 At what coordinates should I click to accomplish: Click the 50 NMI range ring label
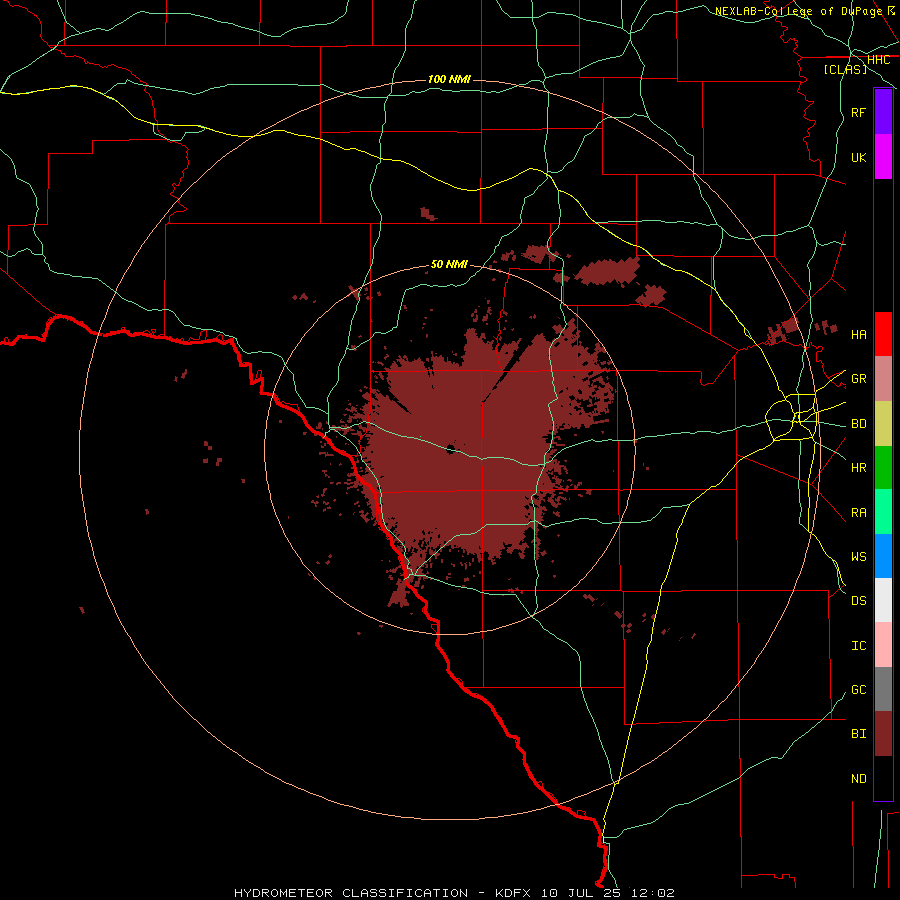(449, 264)
